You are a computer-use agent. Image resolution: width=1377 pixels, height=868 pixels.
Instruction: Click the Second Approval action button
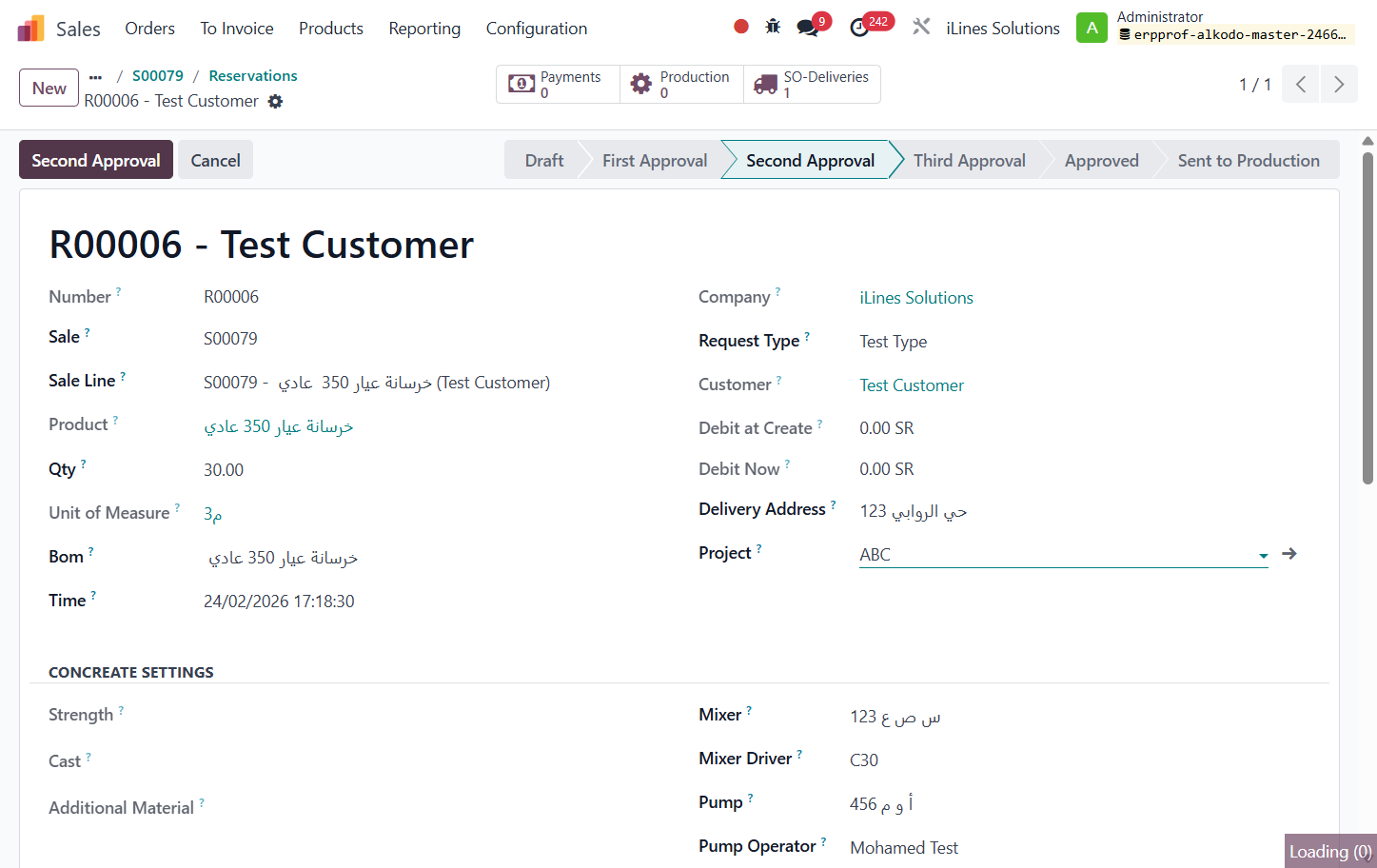pyautogui.click(x=96, y=160)
